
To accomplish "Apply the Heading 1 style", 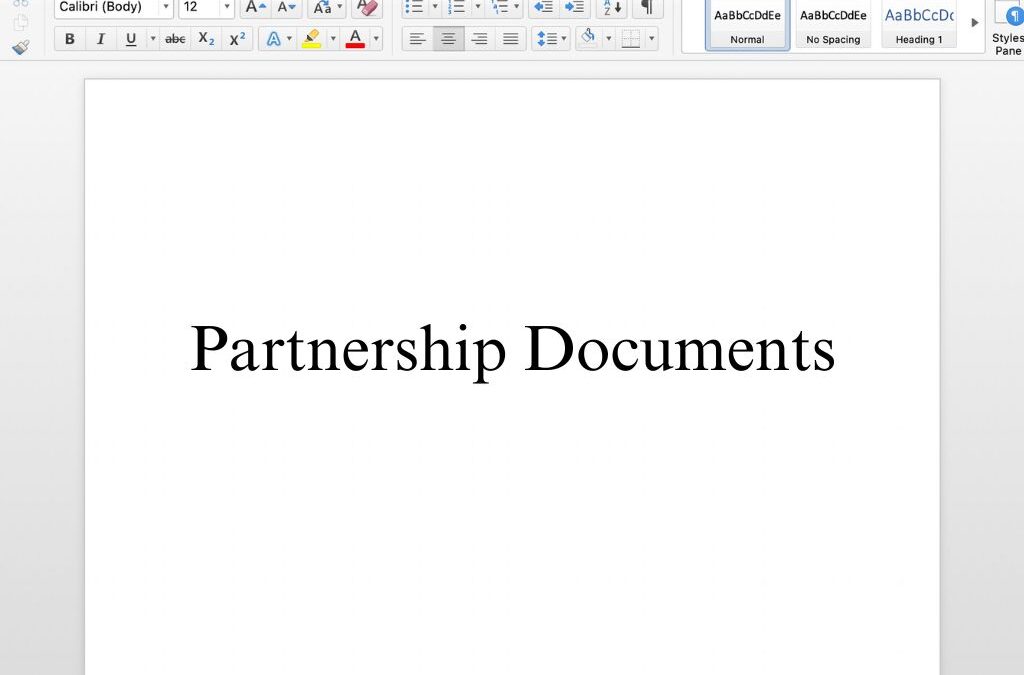I will 919,24.
